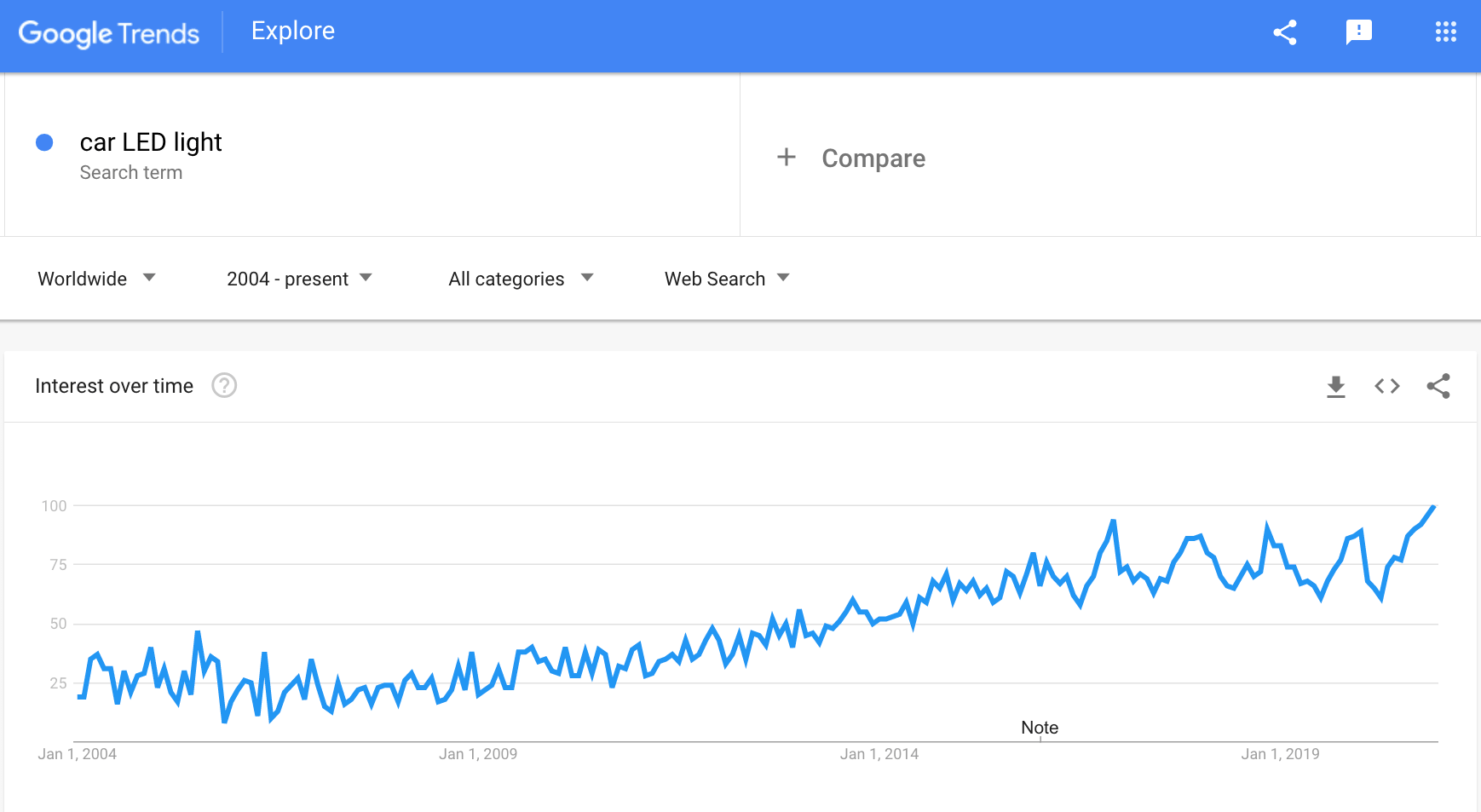Open embed code for the chart

click(1387, 386)
